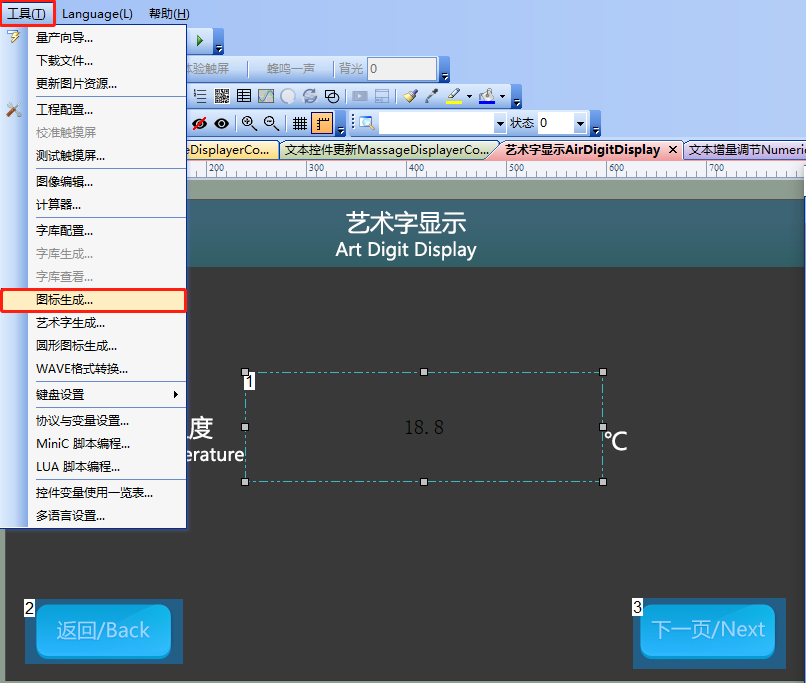The width and height of the screenshot is (806, 683).
Task: Open the 状态 dropdown list
Action: click(580, 123)
